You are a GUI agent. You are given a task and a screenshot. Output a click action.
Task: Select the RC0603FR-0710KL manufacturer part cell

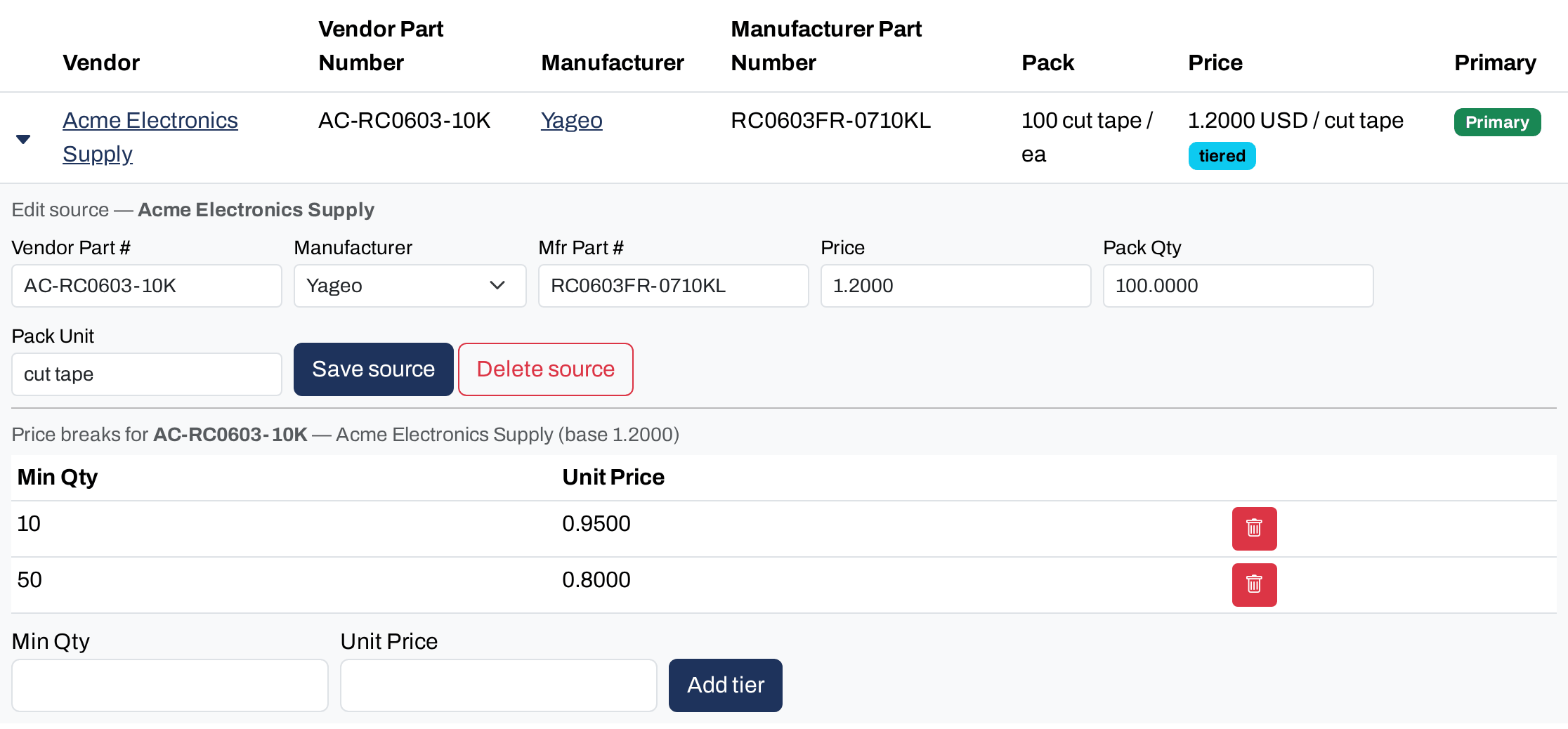[x=830, y=120]
